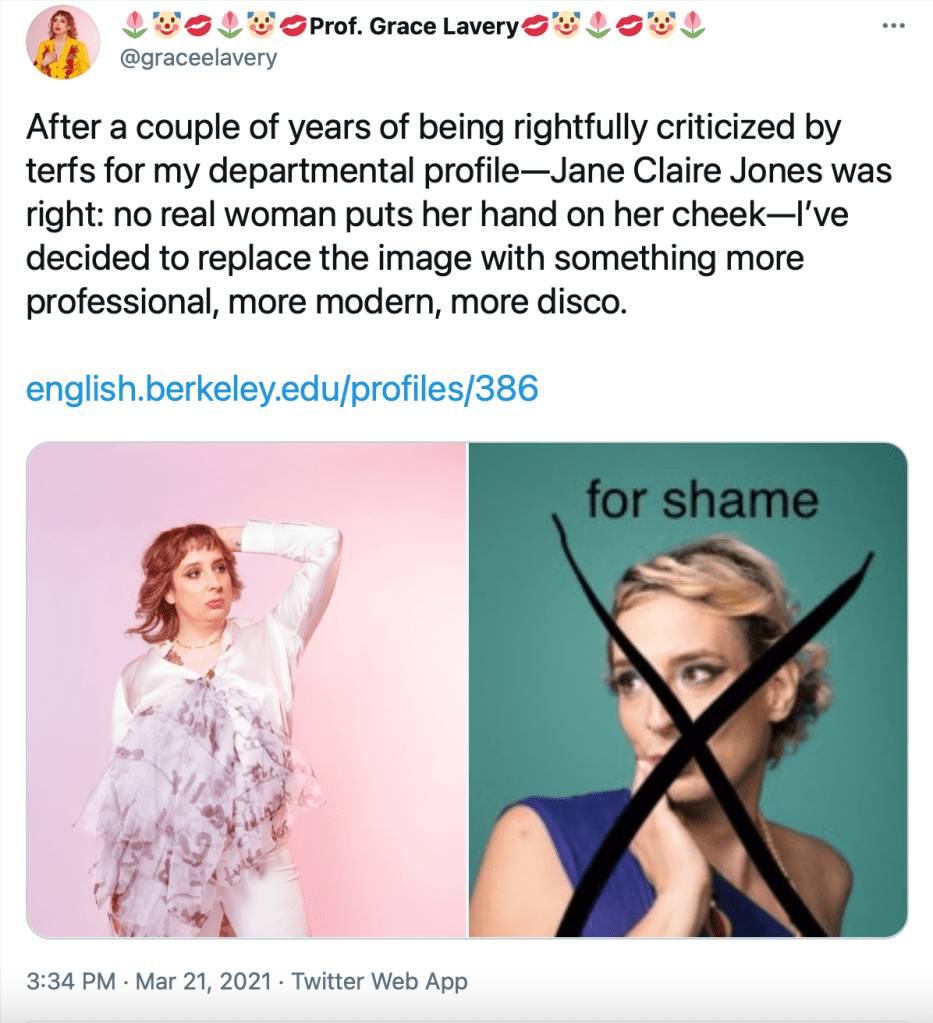Visit the @graceelavery handle link

[x=198, y=58]
